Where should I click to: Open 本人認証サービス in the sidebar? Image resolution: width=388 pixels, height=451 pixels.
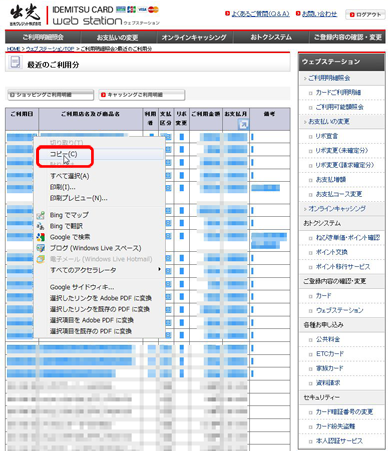pyautogui.click(x=339, y=441)
